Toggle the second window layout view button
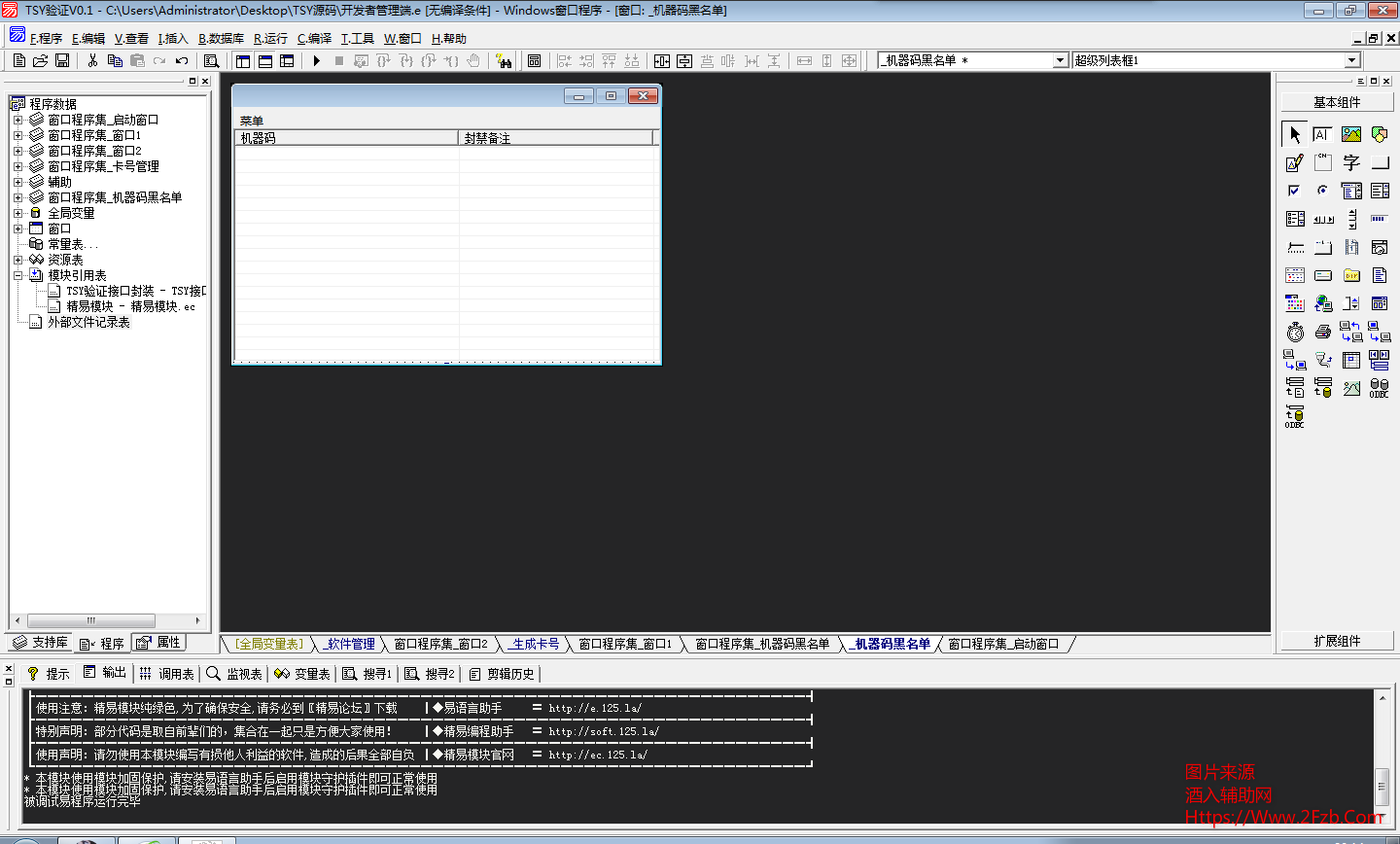 [265, 60]
